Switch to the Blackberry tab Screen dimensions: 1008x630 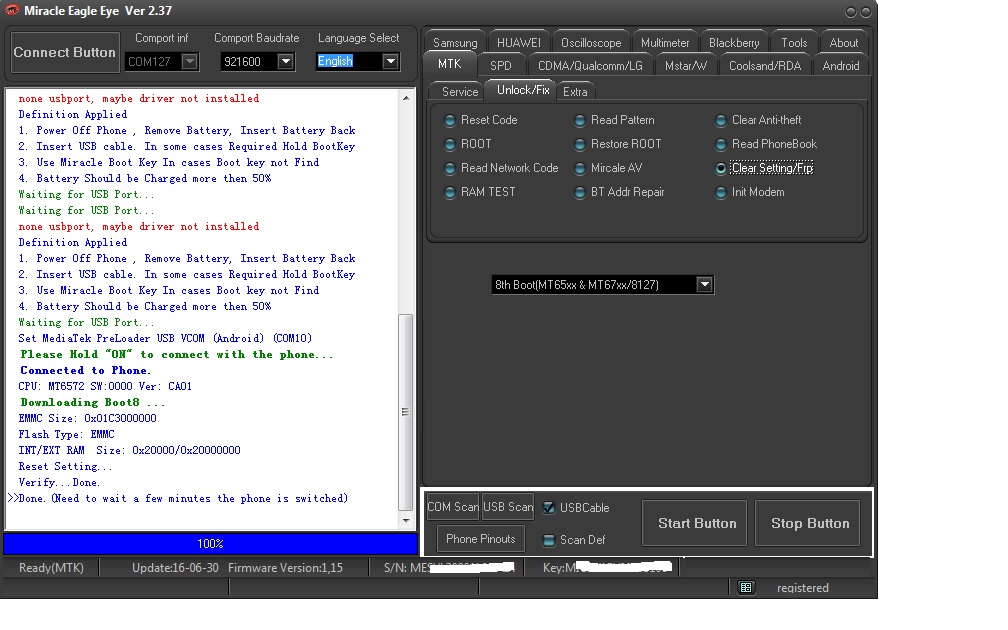click(734, 42)
